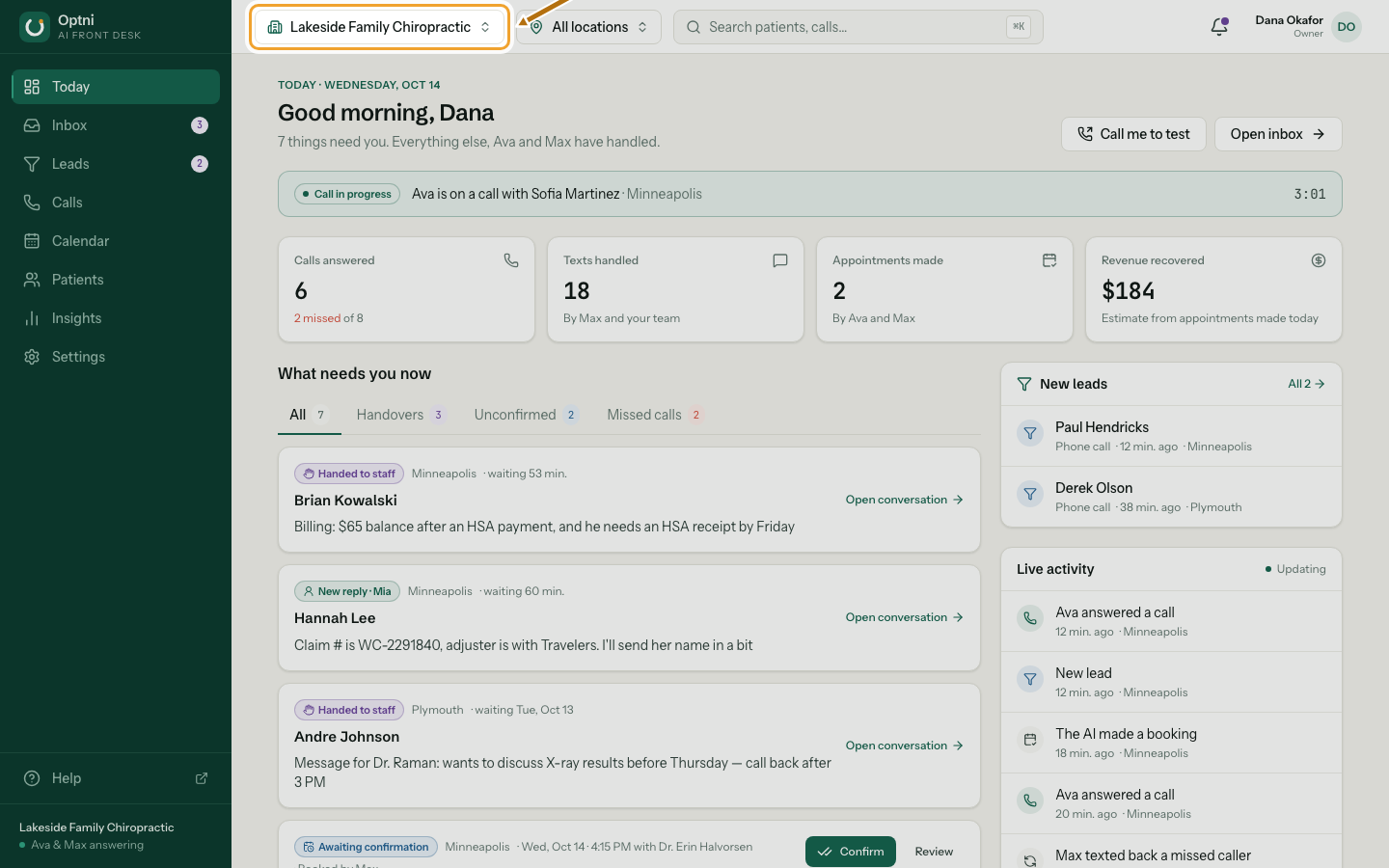The height and width of the screenshot is (868, 1389).
Task: Switch to the Missed calls tab
Action: 656,415
